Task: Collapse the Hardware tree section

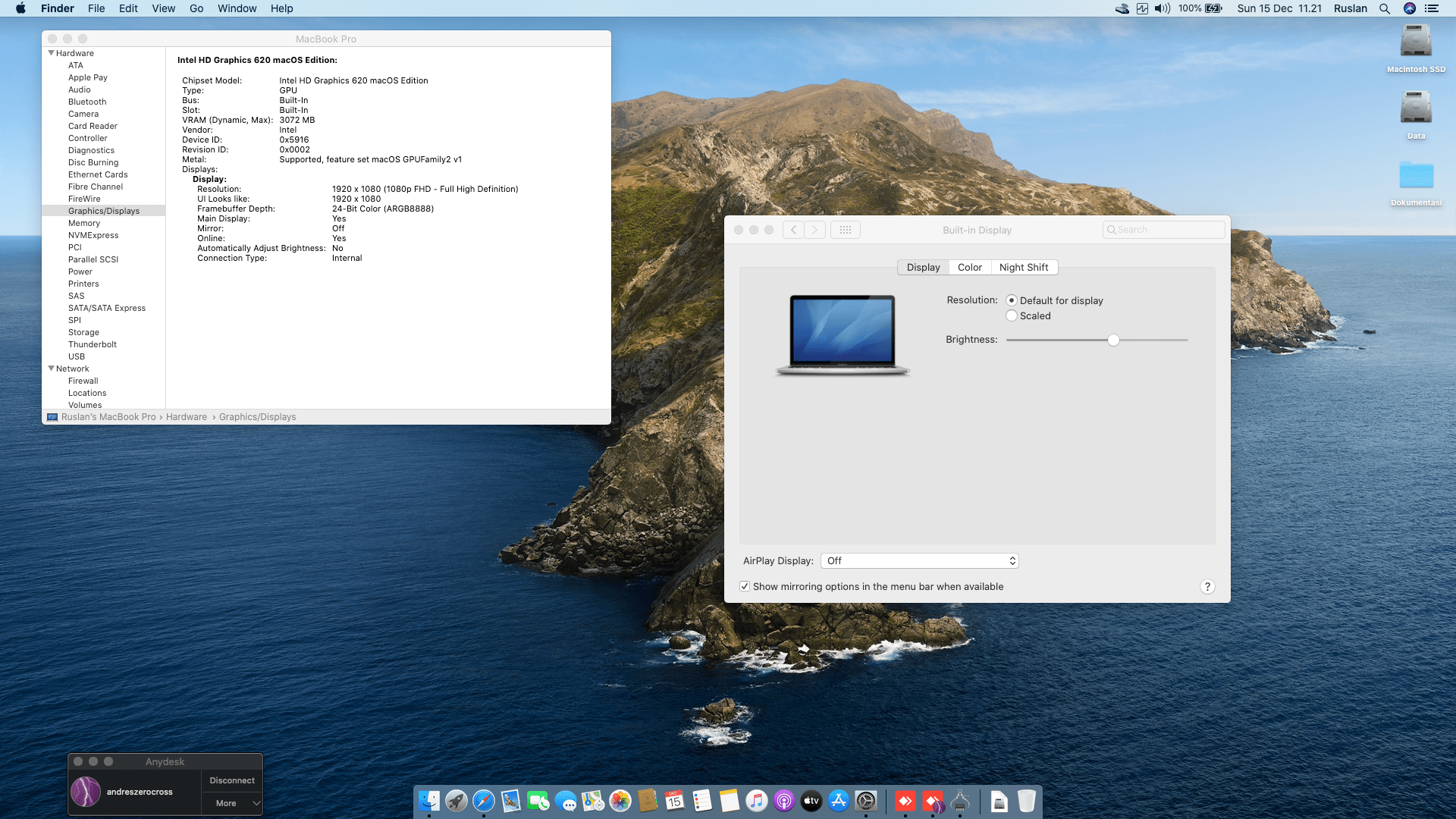Action: (x=51, y=53)
